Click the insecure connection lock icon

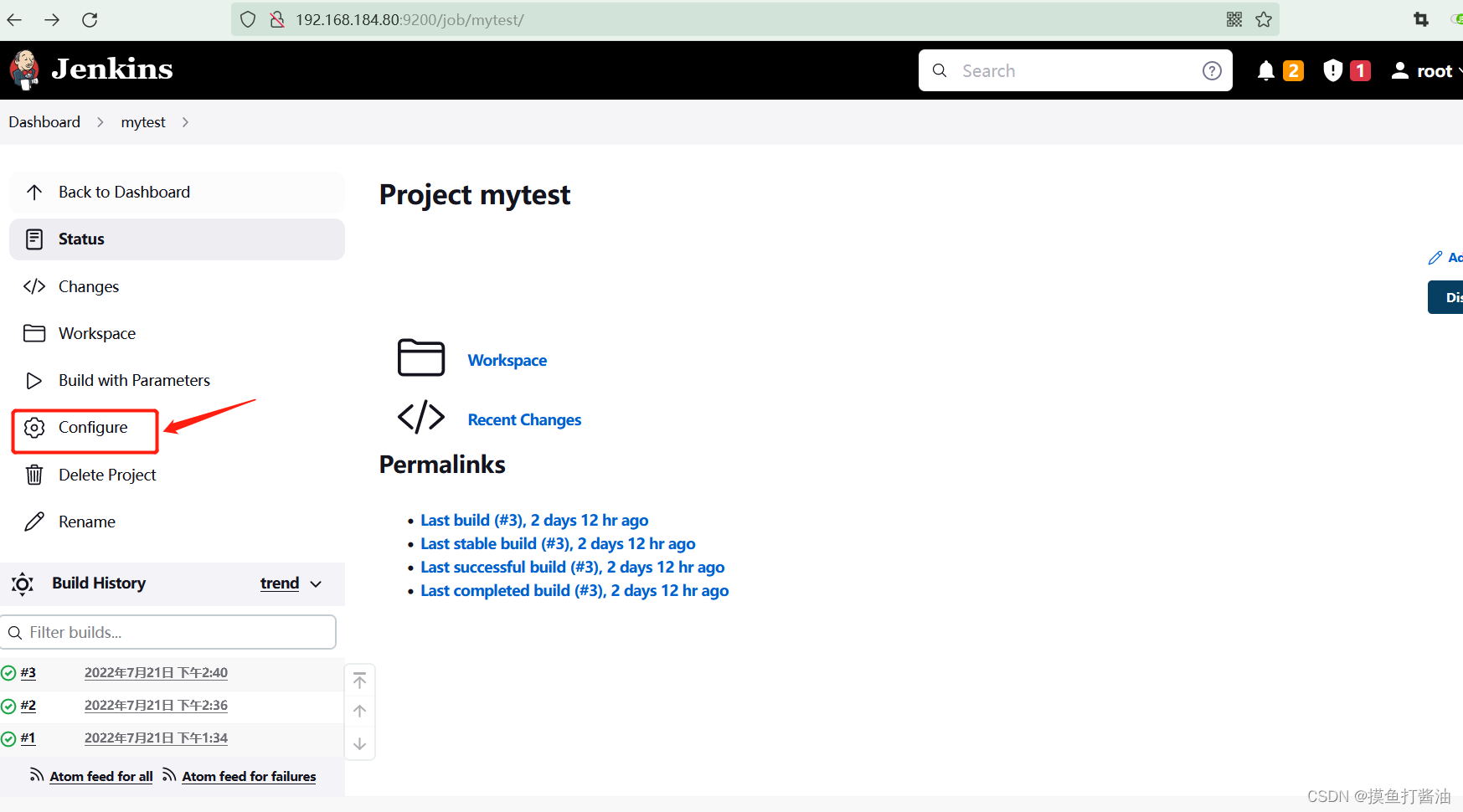pos(277,19)
